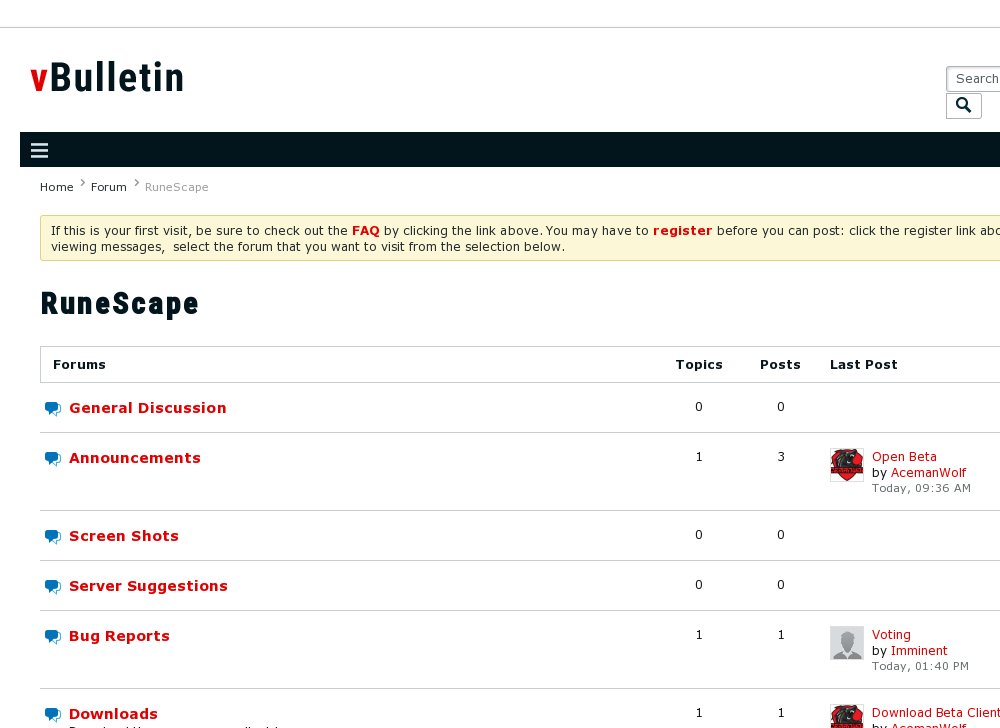Click the General Discussion forum icon
The height and width of the screenshot is (728, 1000).
click(53, 408)
